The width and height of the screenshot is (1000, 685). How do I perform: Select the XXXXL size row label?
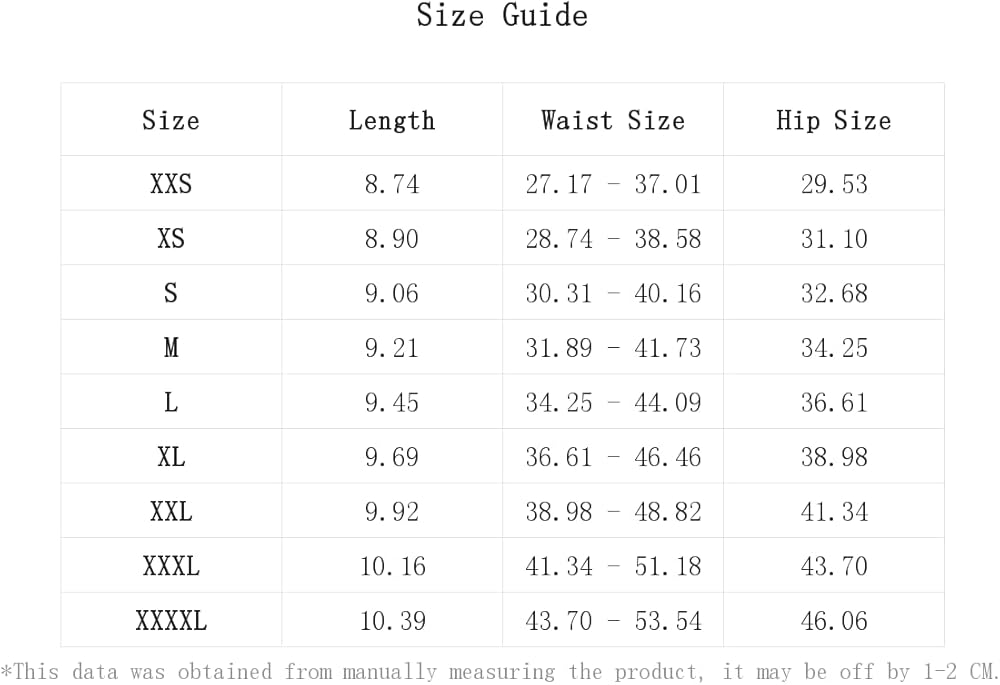click(171, 621)
